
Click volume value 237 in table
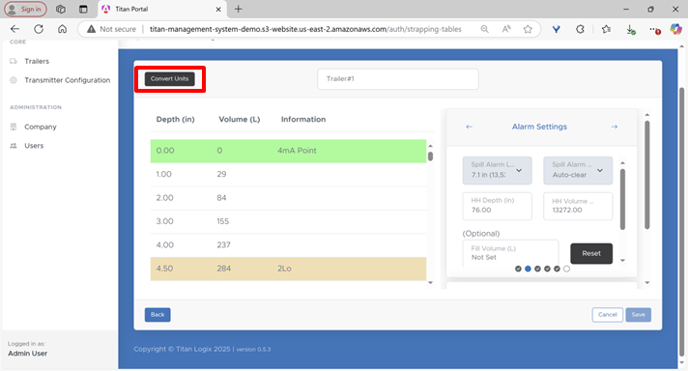223,245
